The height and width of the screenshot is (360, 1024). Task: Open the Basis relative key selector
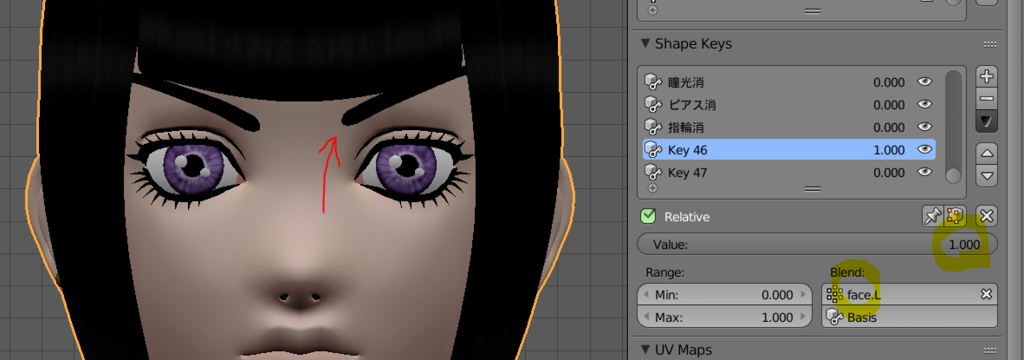[909, 317]
